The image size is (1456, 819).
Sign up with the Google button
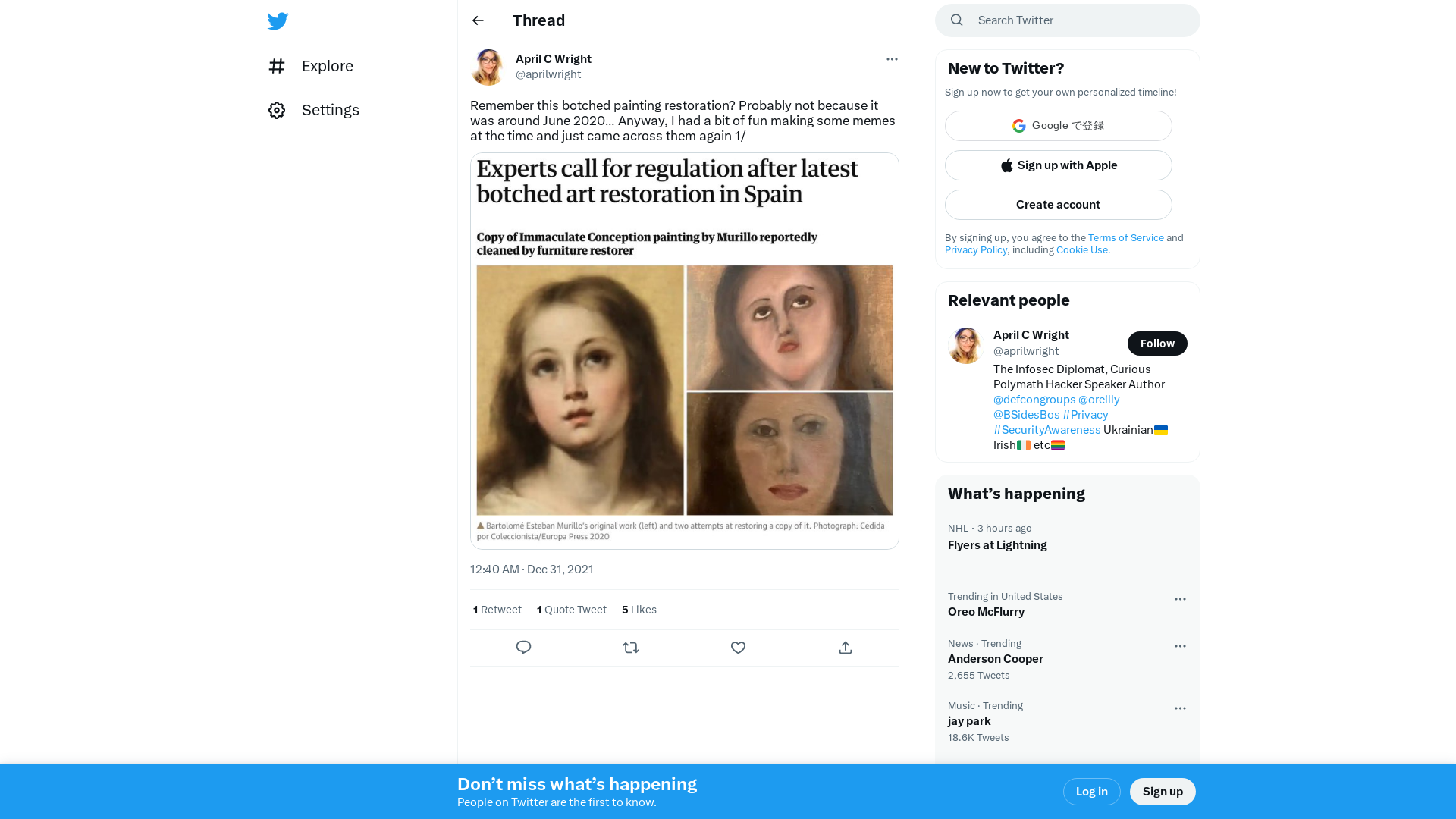1059,126
